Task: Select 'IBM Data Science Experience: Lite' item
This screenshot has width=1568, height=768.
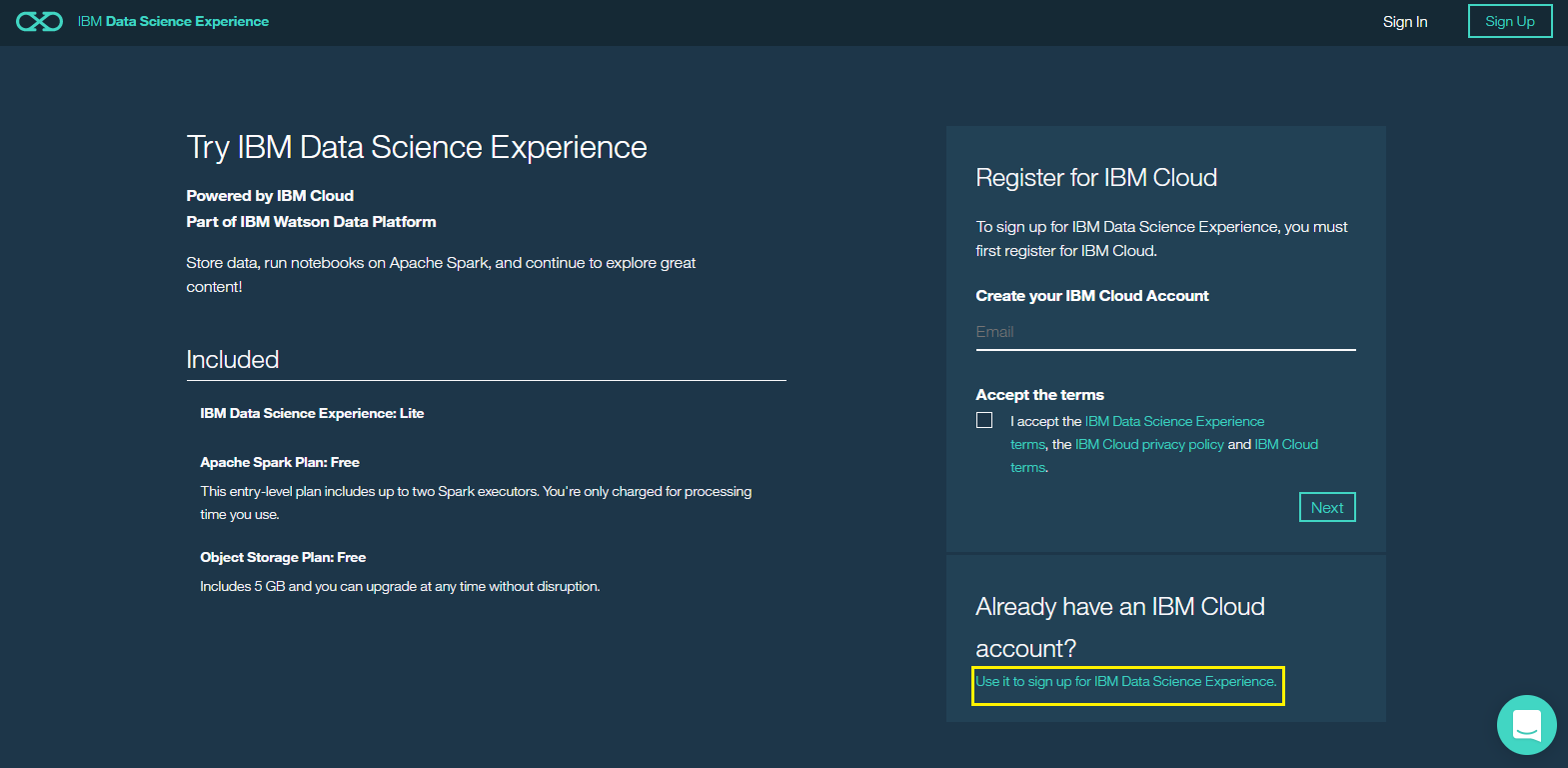Action: (x=311, y=413)
